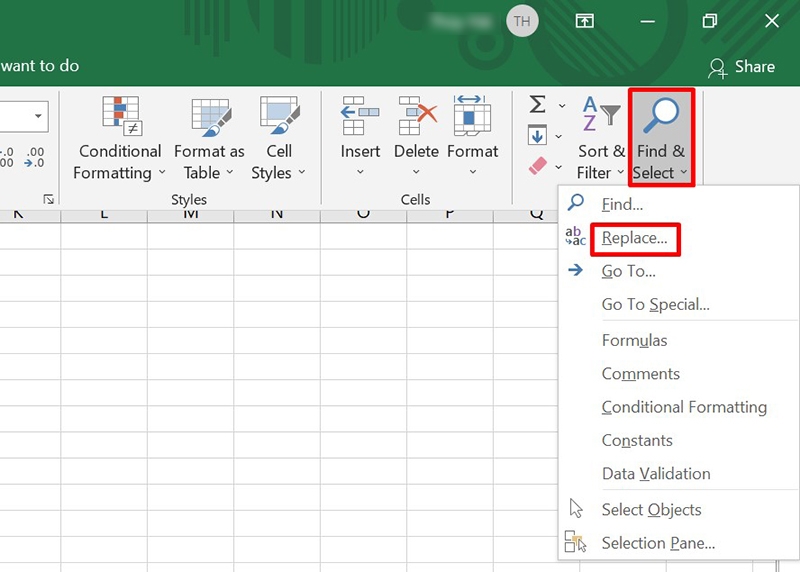Click the Clear eraser icon
This screenshot has width=800, height=572.
tap(538, 165)
